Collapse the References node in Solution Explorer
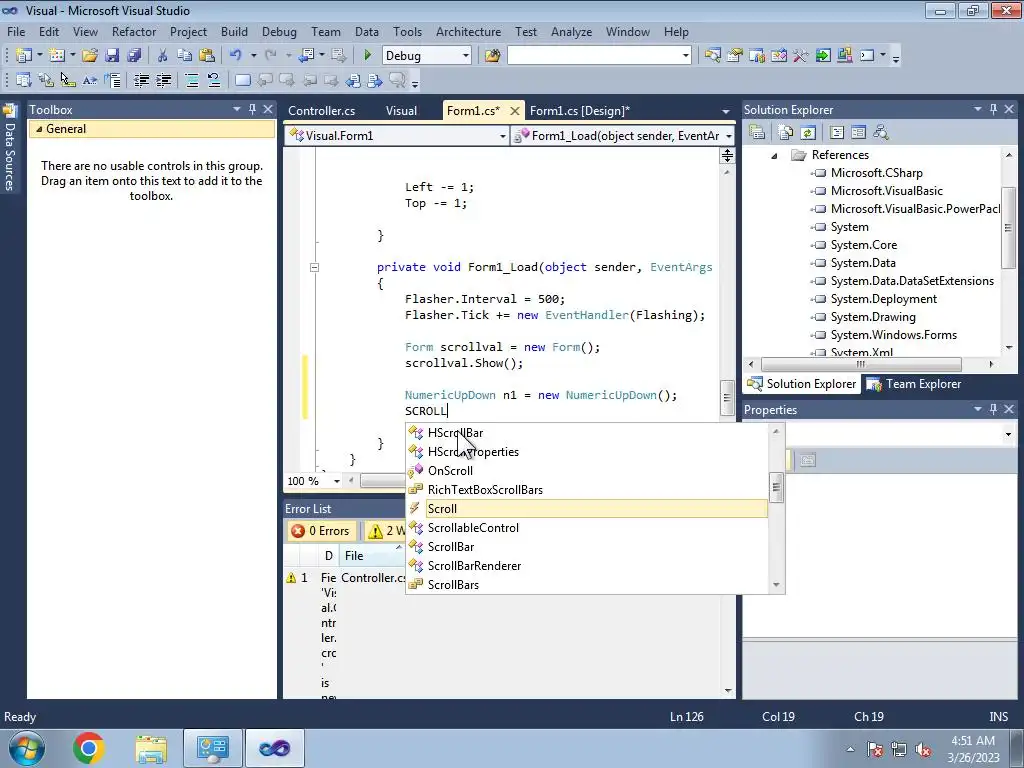1024x768 pixels. point(775,155)
